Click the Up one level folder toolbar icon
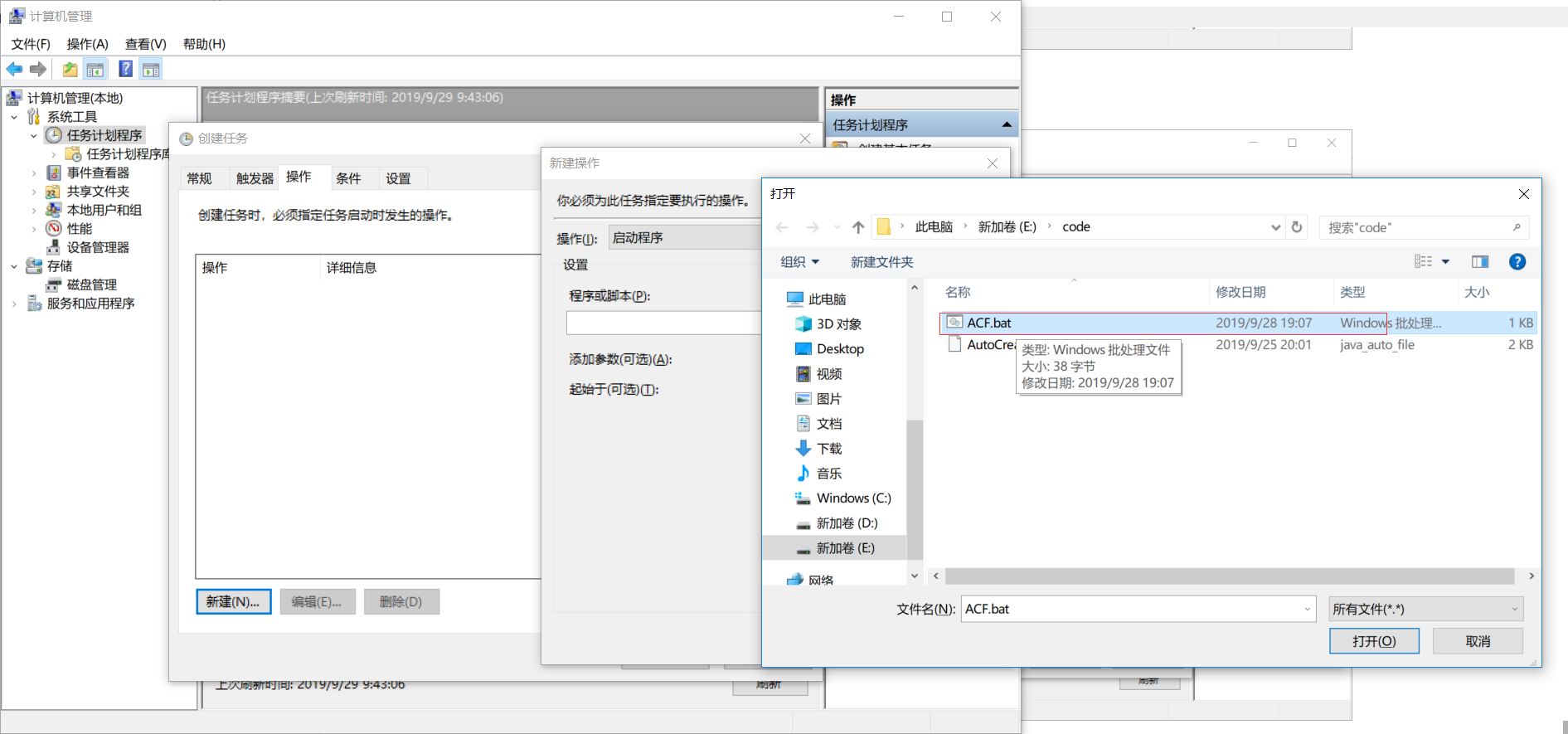This screenshot has width=1568, height=734. click(x=70, y=70)
